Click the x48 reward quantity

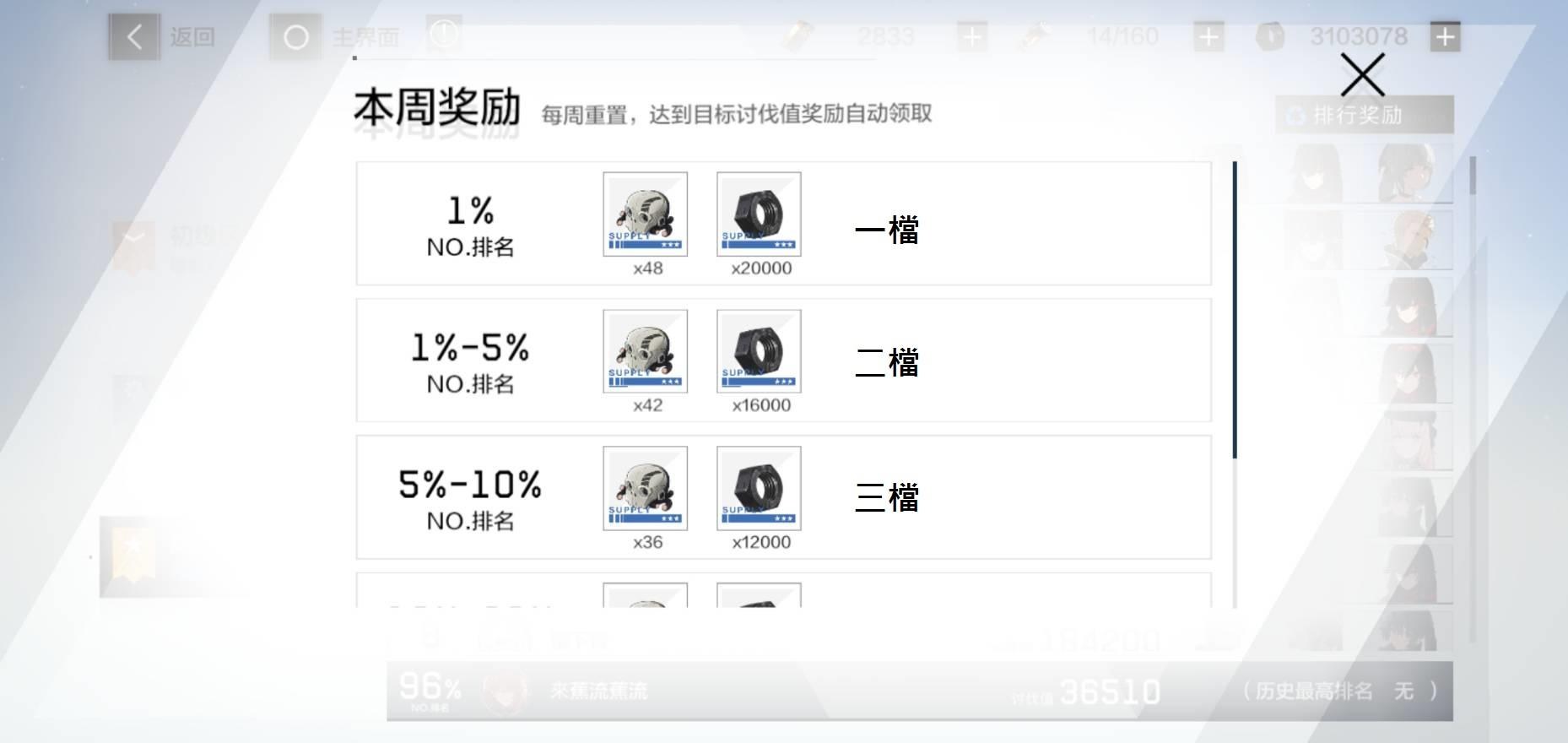(647, 268)
